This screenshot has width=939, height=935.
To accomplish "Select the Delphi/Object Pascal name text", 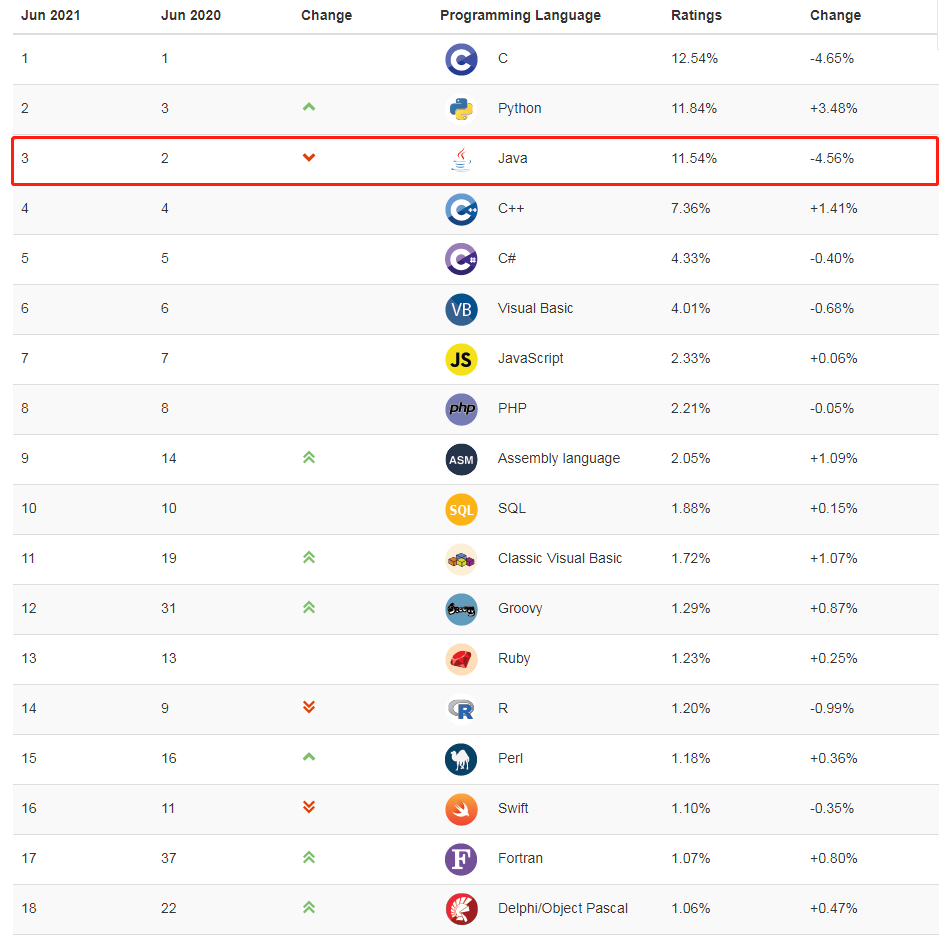I will (x=563, y=909).
